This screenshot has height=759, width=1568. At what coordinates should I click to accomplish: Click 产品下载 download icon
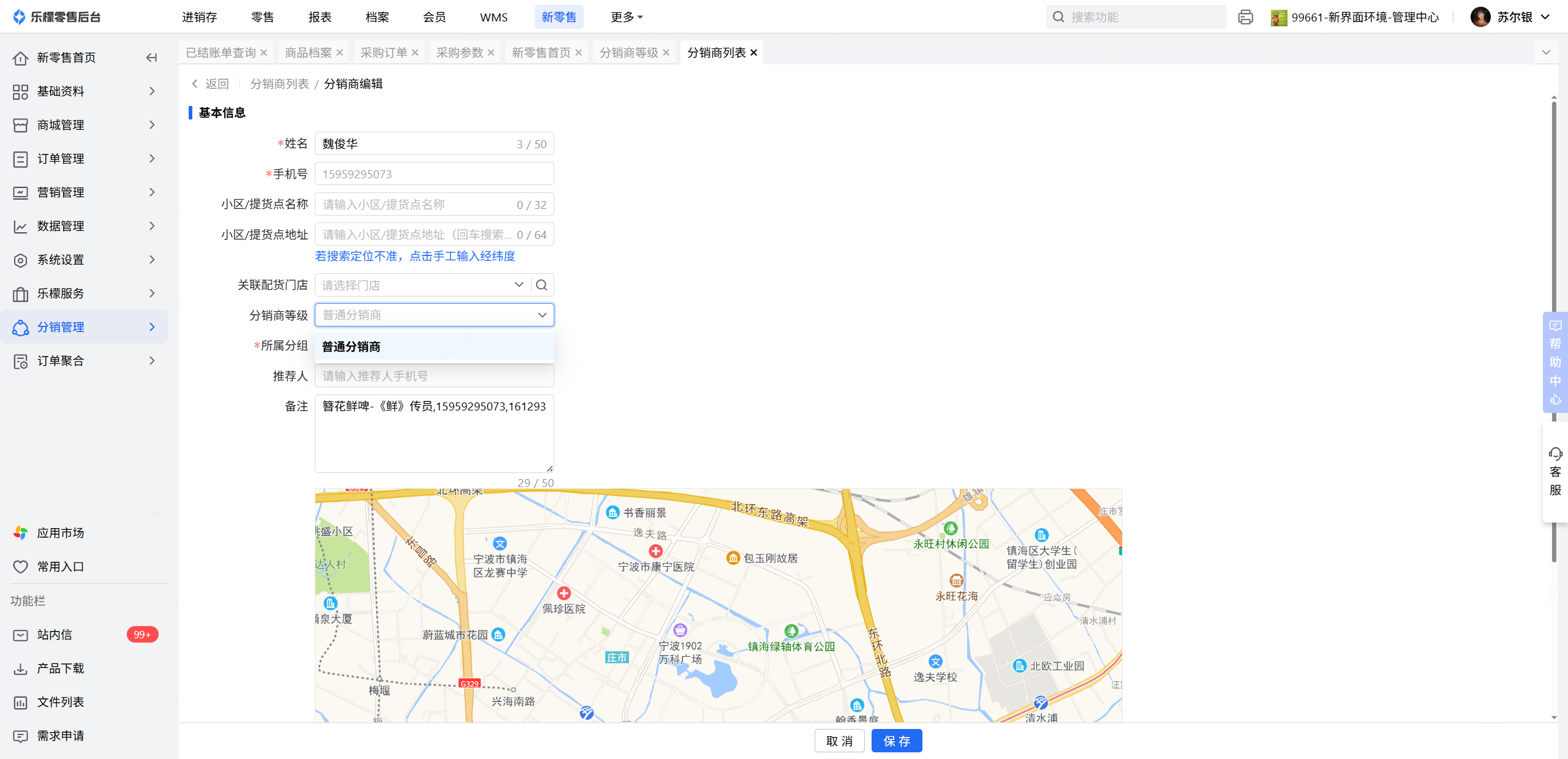tap(20, 668)
